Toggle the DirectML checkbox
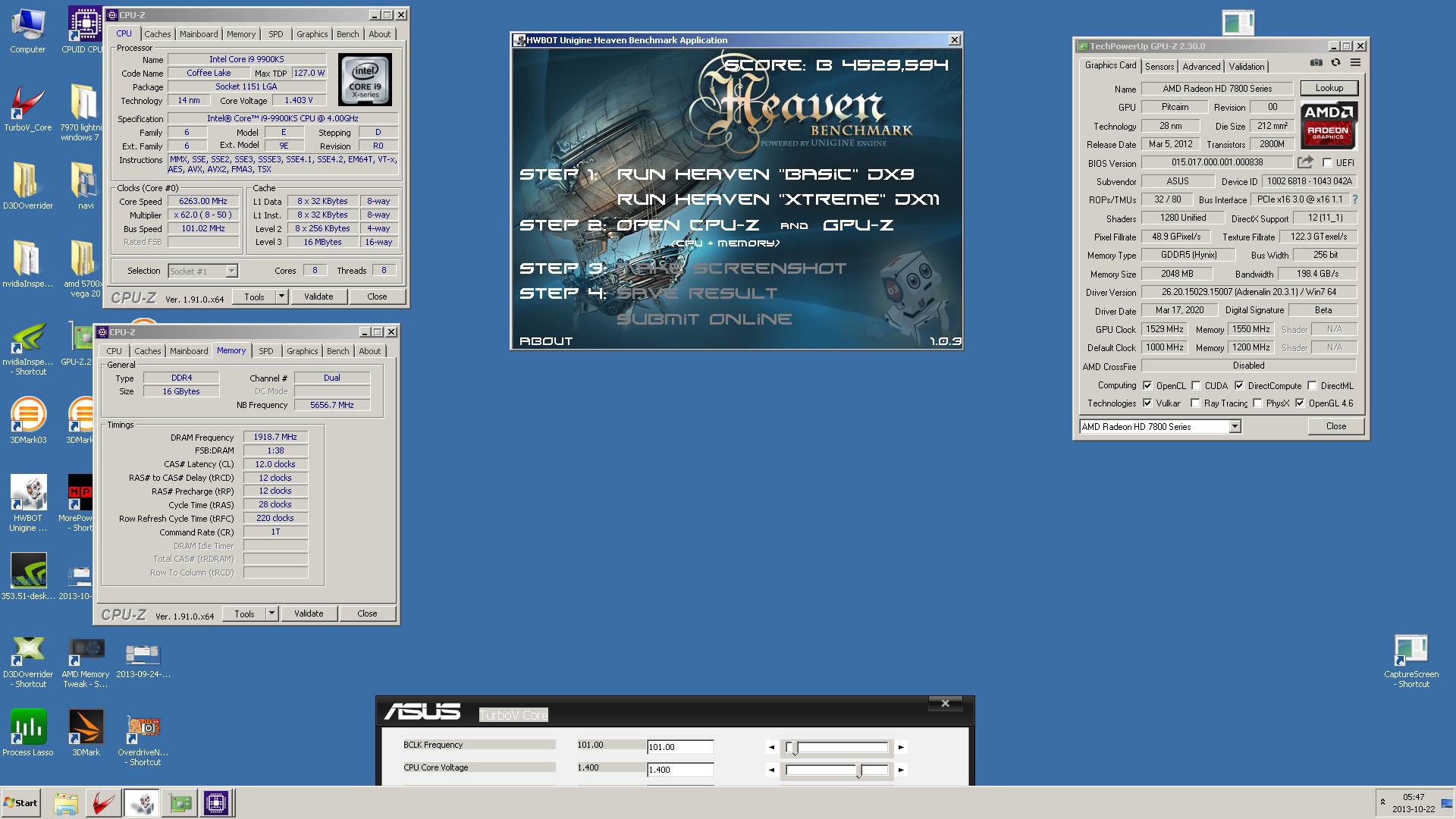The height and width of the screenshot is (819, 1456). coord(1312,385)
